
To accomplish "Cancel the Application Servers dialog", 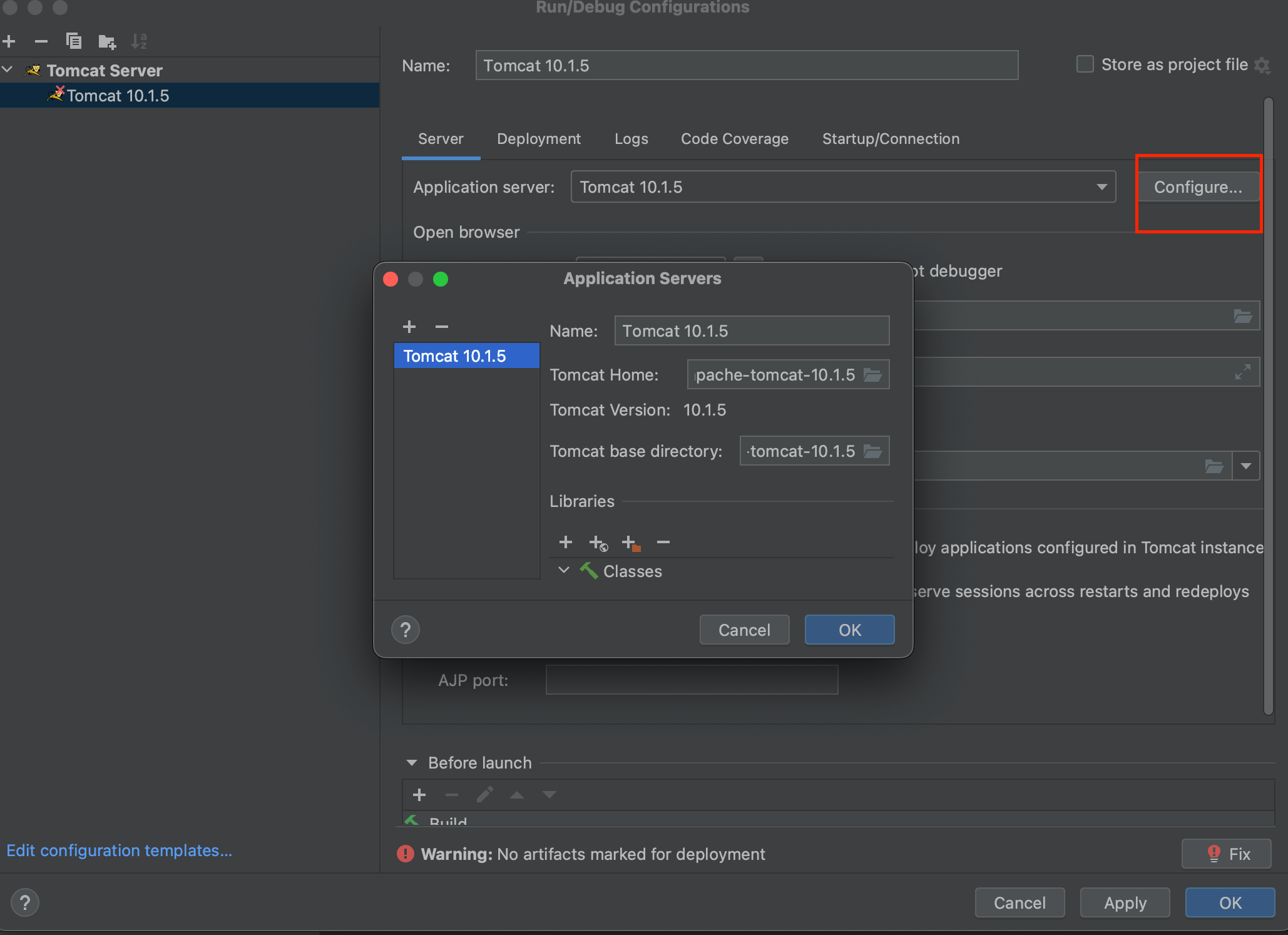I will coord(744,630).
